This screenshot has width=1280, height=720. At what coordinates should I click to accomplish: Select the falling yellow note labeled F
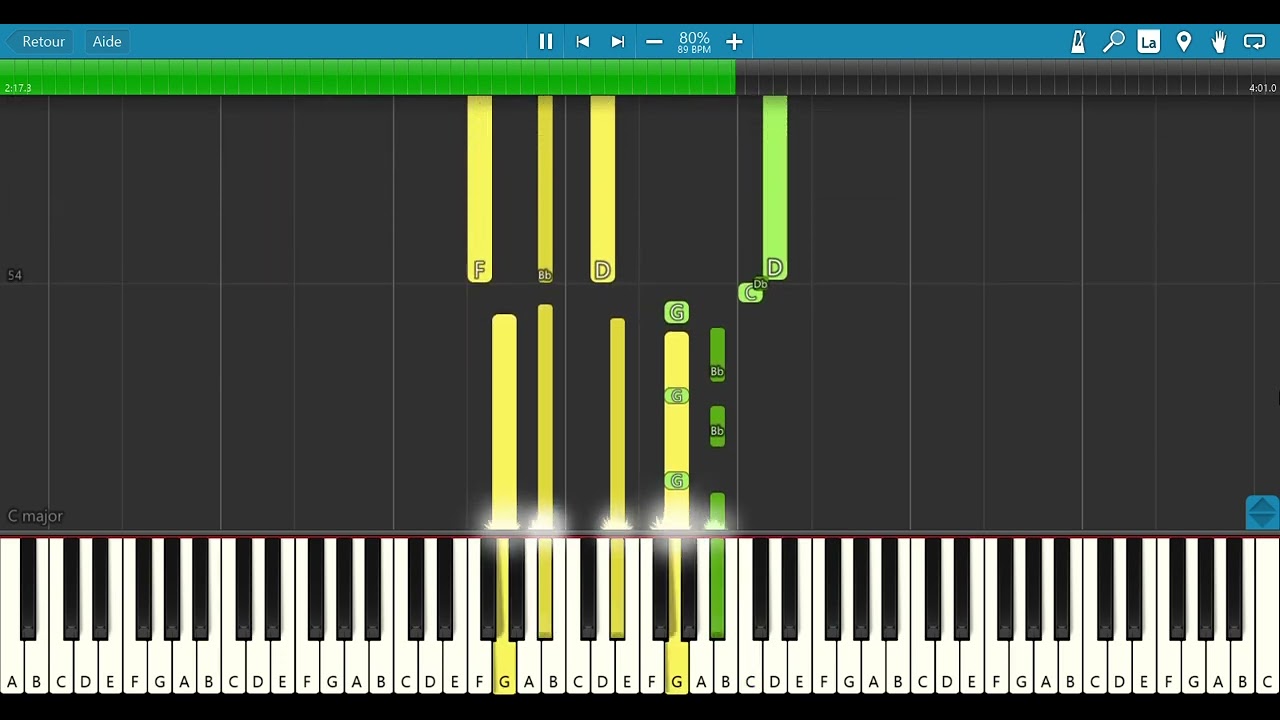[x=479, y=189]
